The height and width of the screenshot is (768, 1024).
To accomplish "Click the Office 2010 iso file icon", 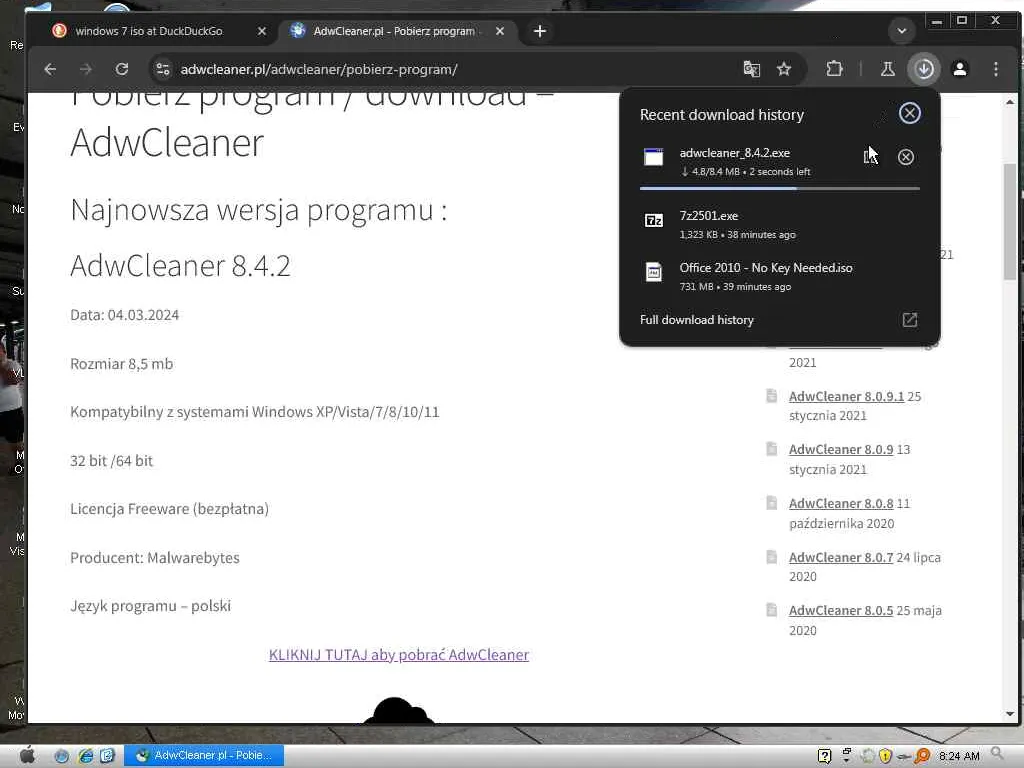I will [x=654, y=272].
